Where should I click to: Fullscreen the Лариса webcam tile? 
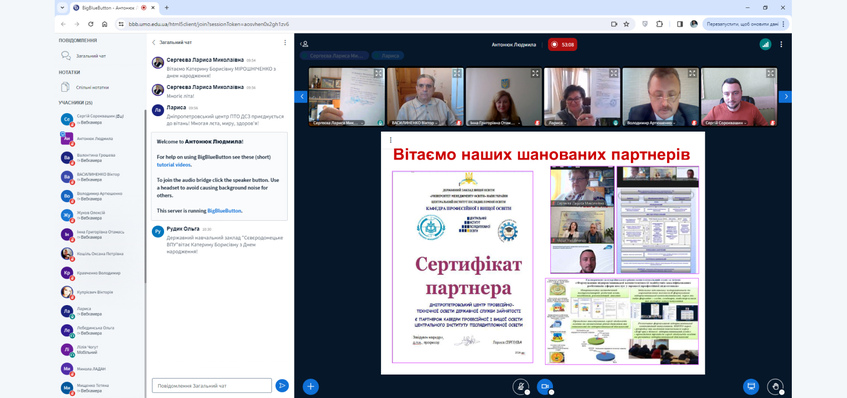(614, 73)
